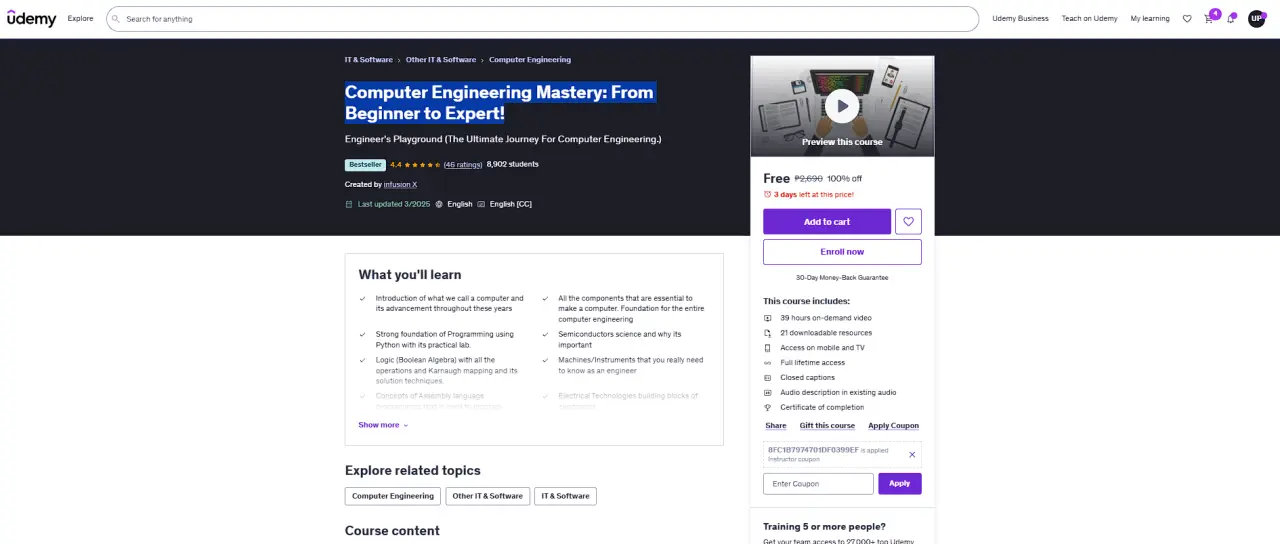This screenshot has height=544, width=1280.
Task: Click the star rating next to 4.4
Action: (423, 164)
